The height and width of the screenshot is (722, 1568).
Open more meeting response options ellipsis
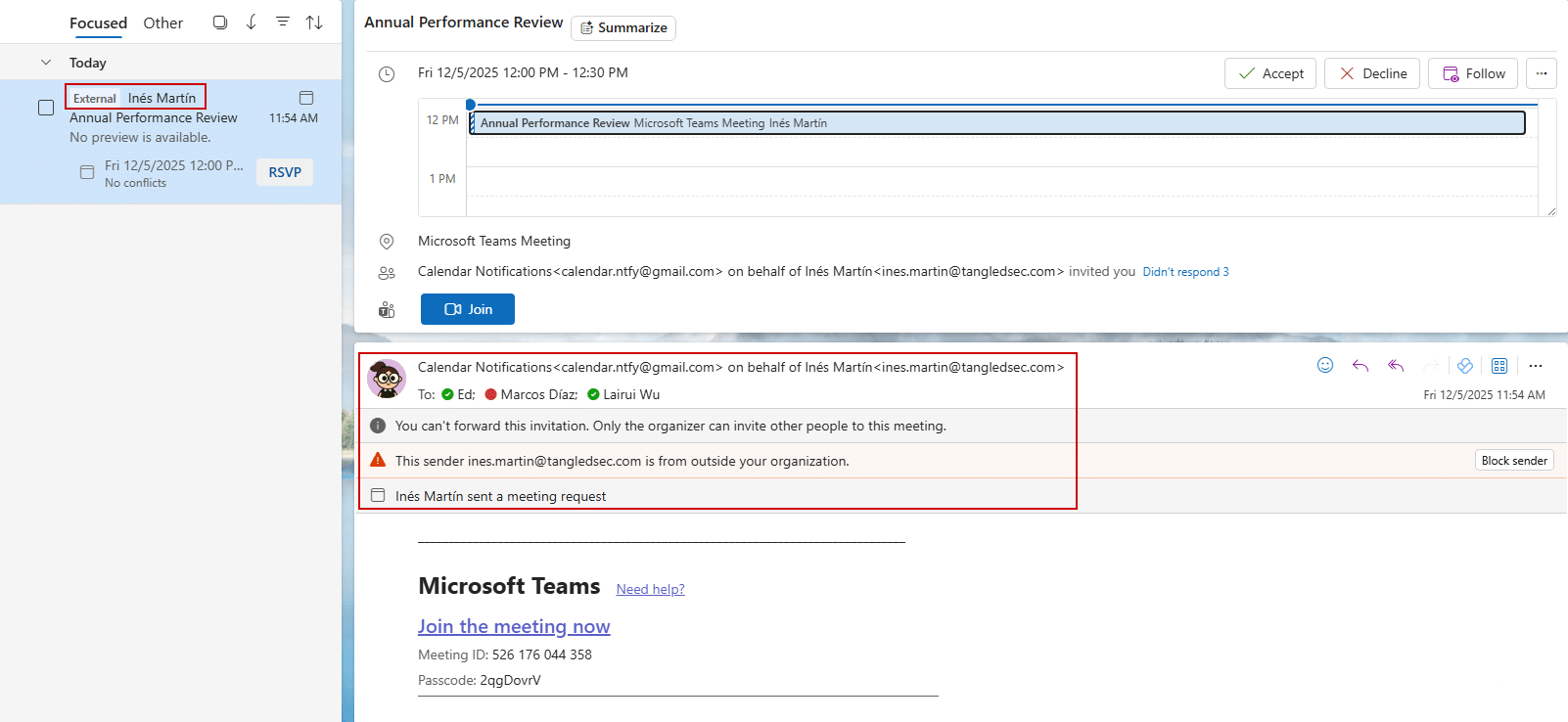[x=1542, y=73]
